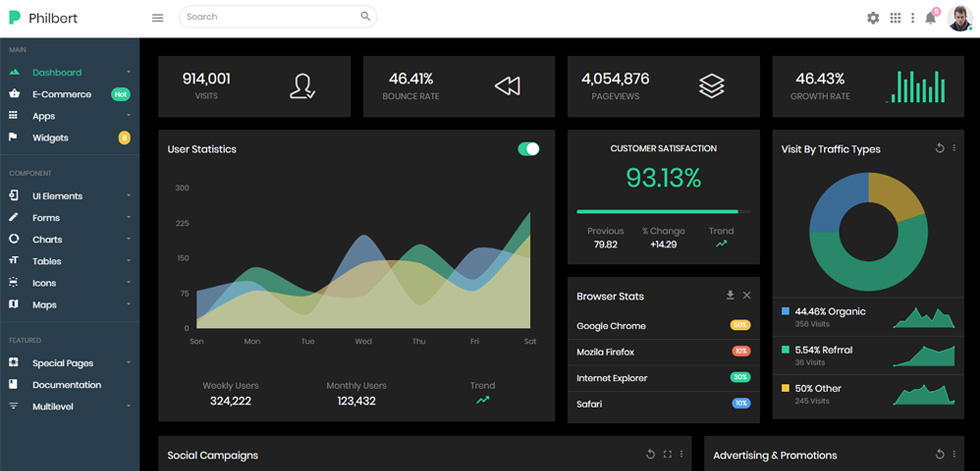Image resolution: width=980 pixels, height=471 pixels.
Task: Expand the Forms menu arrow
Action: pyautogui.click(x=128, y=217)
